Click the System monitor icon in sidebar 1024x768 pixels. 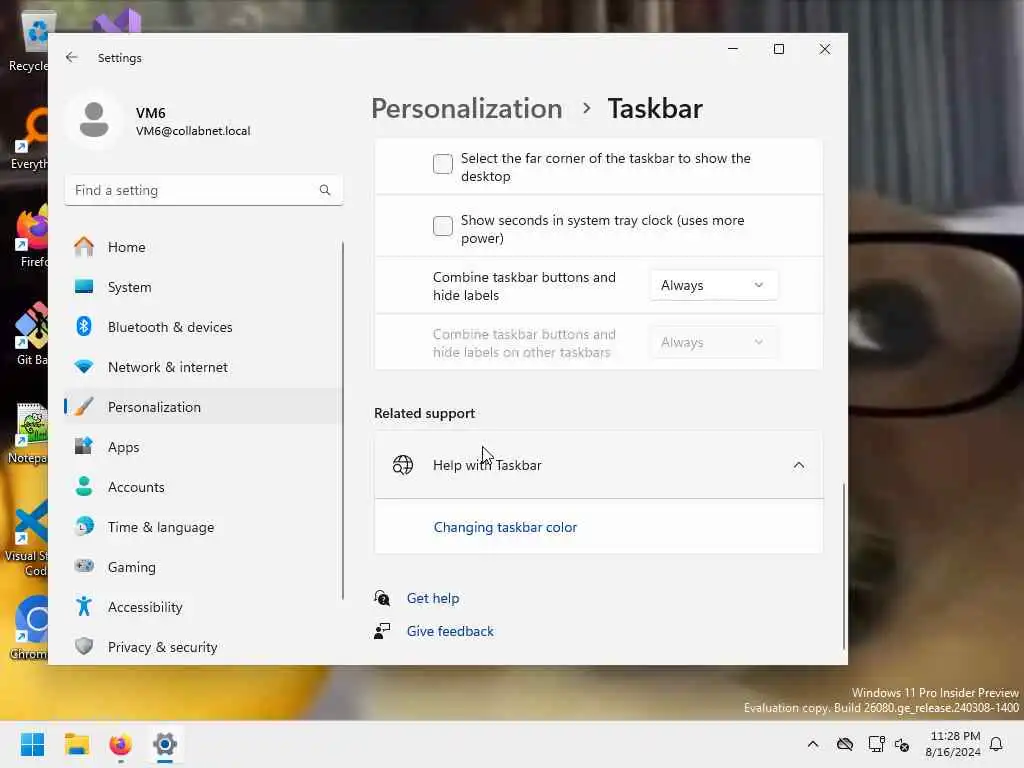point(84,287)
